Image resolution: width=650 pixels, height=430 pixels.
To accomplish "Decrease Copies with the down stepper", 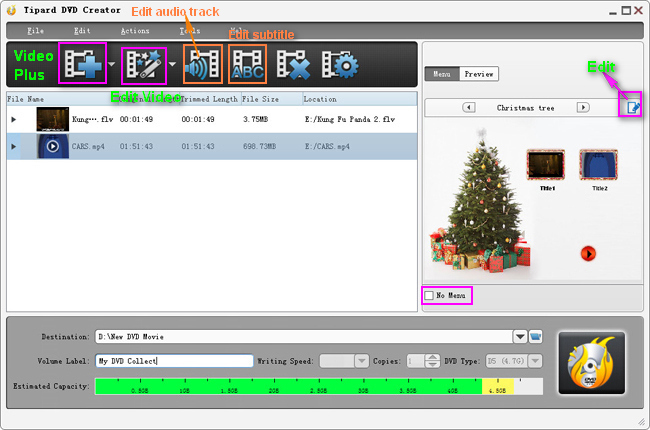I will 432,364.
